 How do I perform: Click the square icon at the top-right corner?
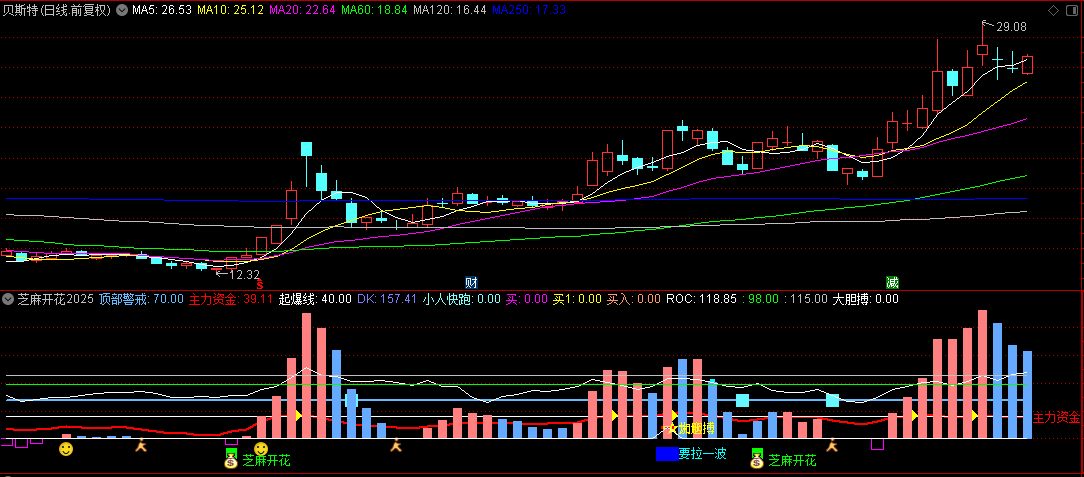coord(1074,10)
